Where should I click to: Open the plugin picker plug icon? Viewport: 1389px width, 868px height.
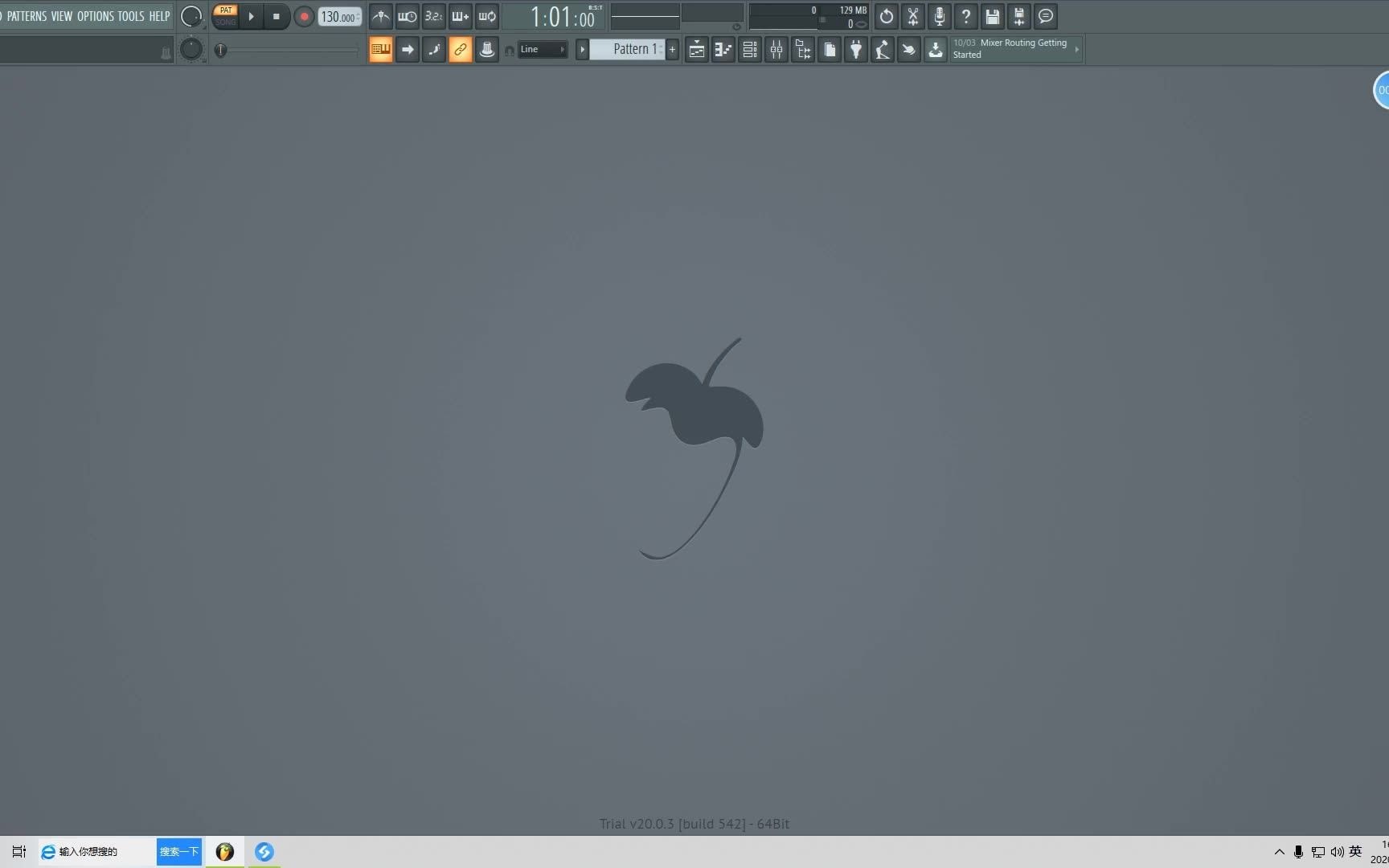coord(856,50)
